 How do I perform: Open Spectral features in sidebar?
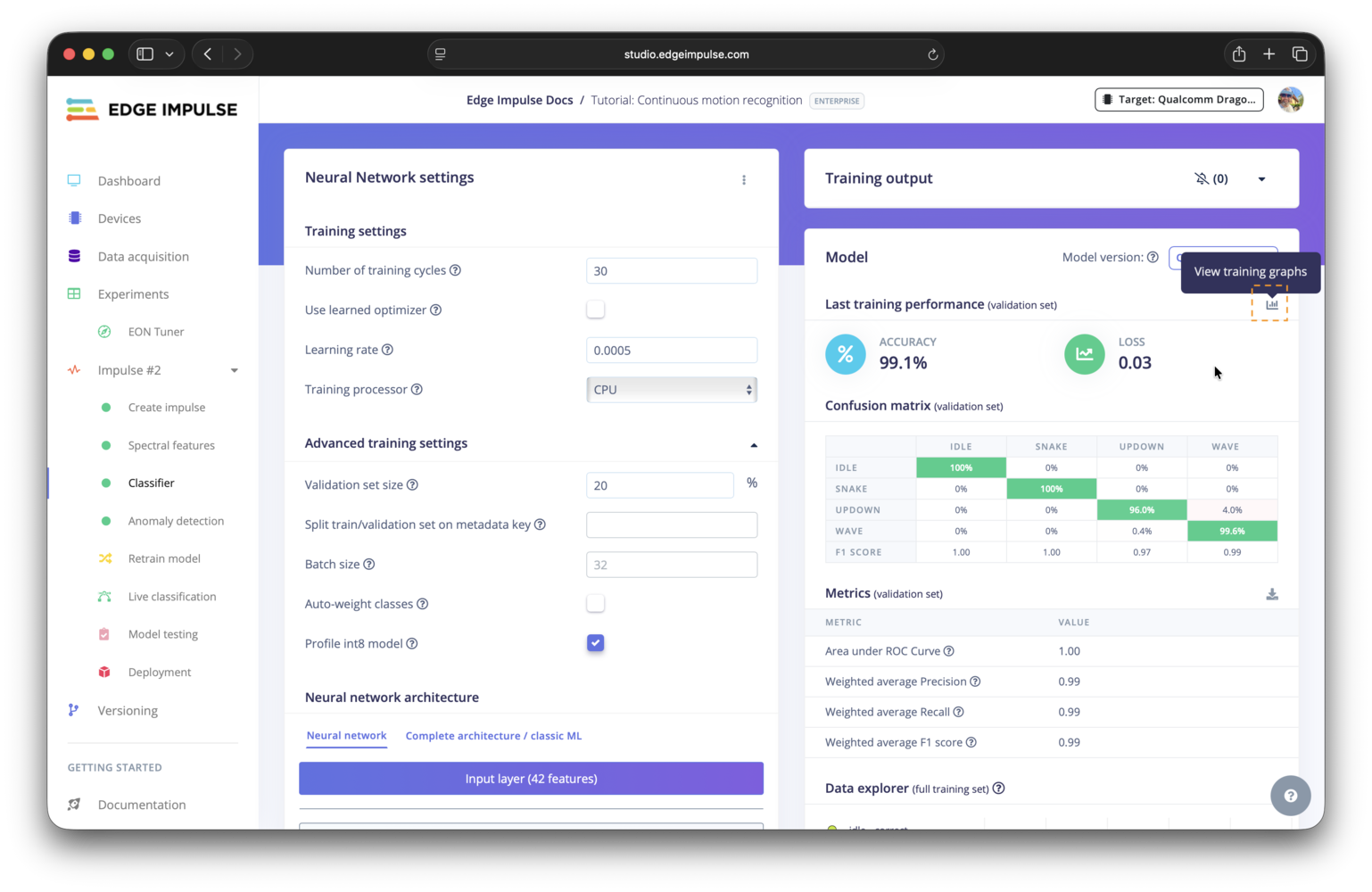171,445
